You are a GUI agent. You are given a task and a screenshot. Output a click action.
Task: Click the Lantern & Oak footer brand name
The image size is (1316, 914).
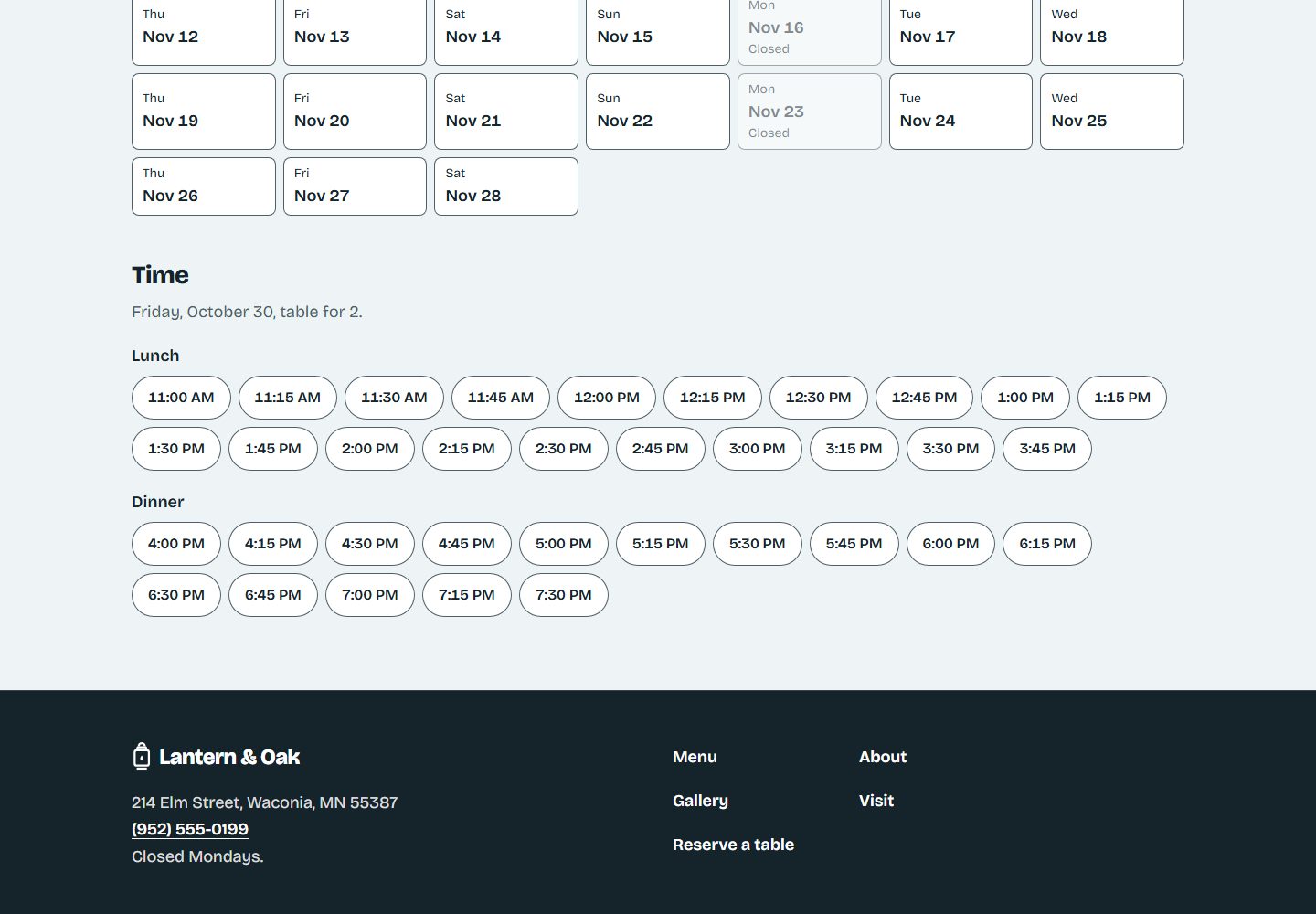(229, 757)
